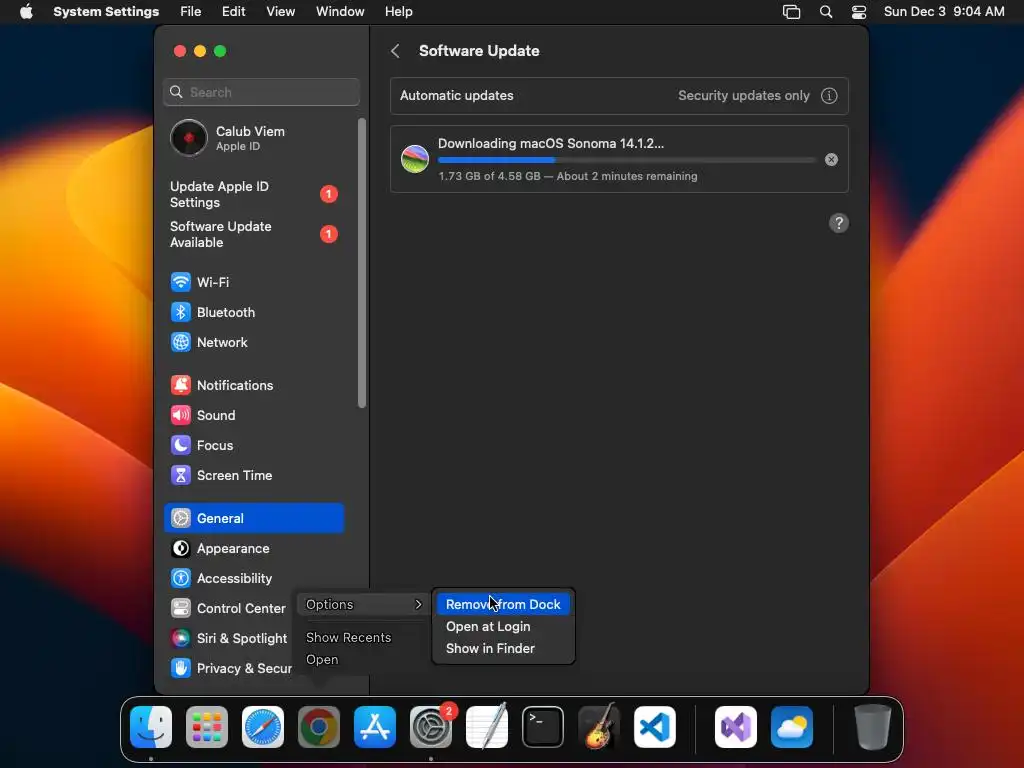Click the download progress bar
The image size is (1024, 768).
coord(626,159)
